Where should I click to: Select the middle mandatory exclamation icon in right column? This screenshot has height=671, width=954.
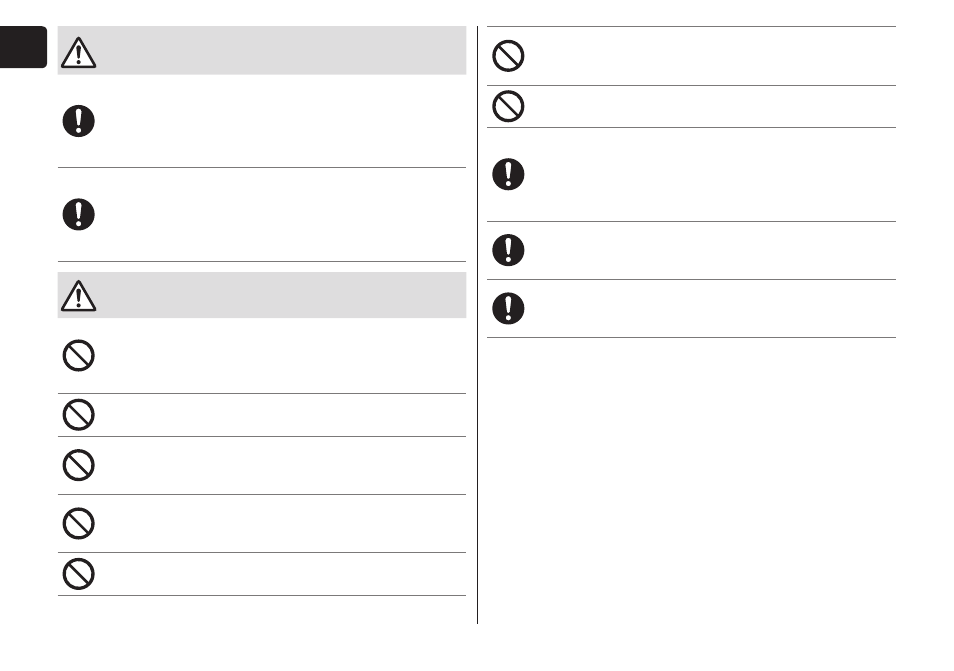click(x=508, y=250)
